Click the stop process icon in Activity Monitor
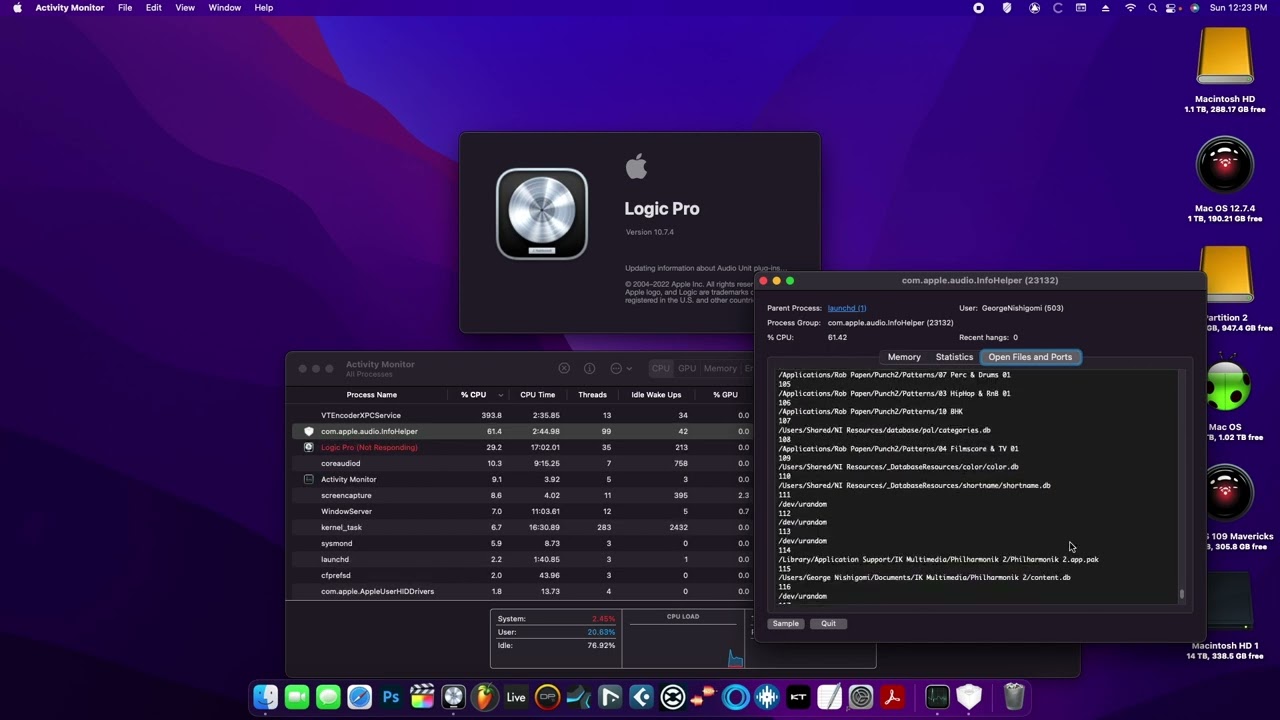Screen dimensions: 1280x720 [564, 369]
